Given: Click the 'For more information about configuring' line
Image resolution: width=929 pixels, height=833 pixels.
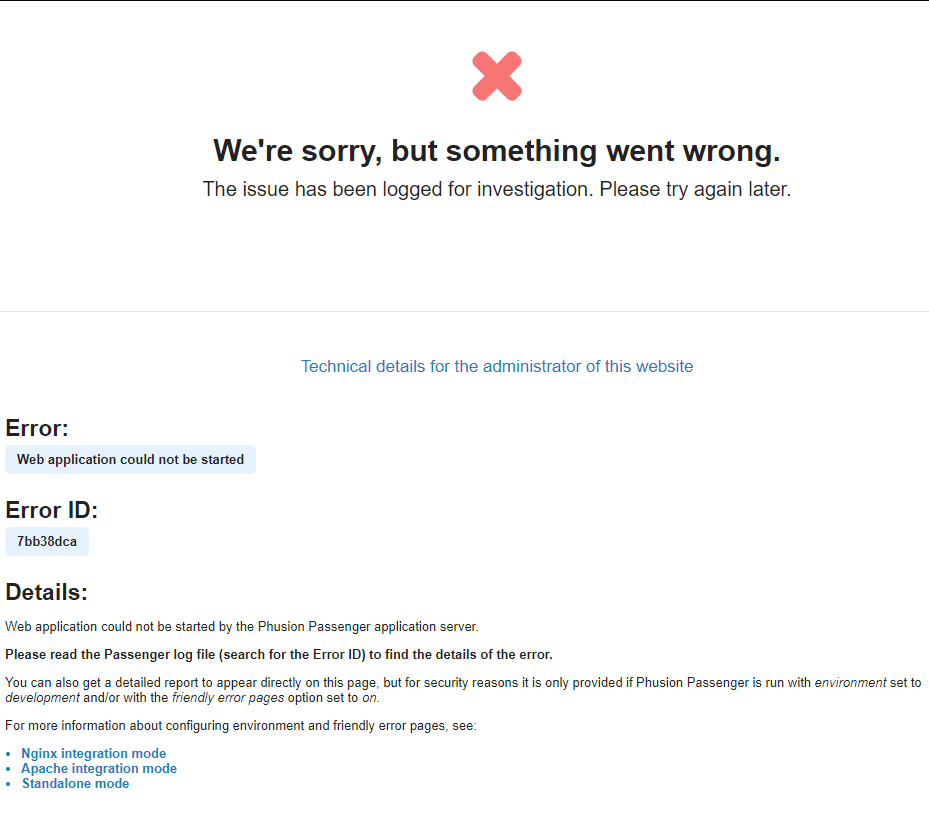Looking at the screenshot, I should click(x=240, y=726).
